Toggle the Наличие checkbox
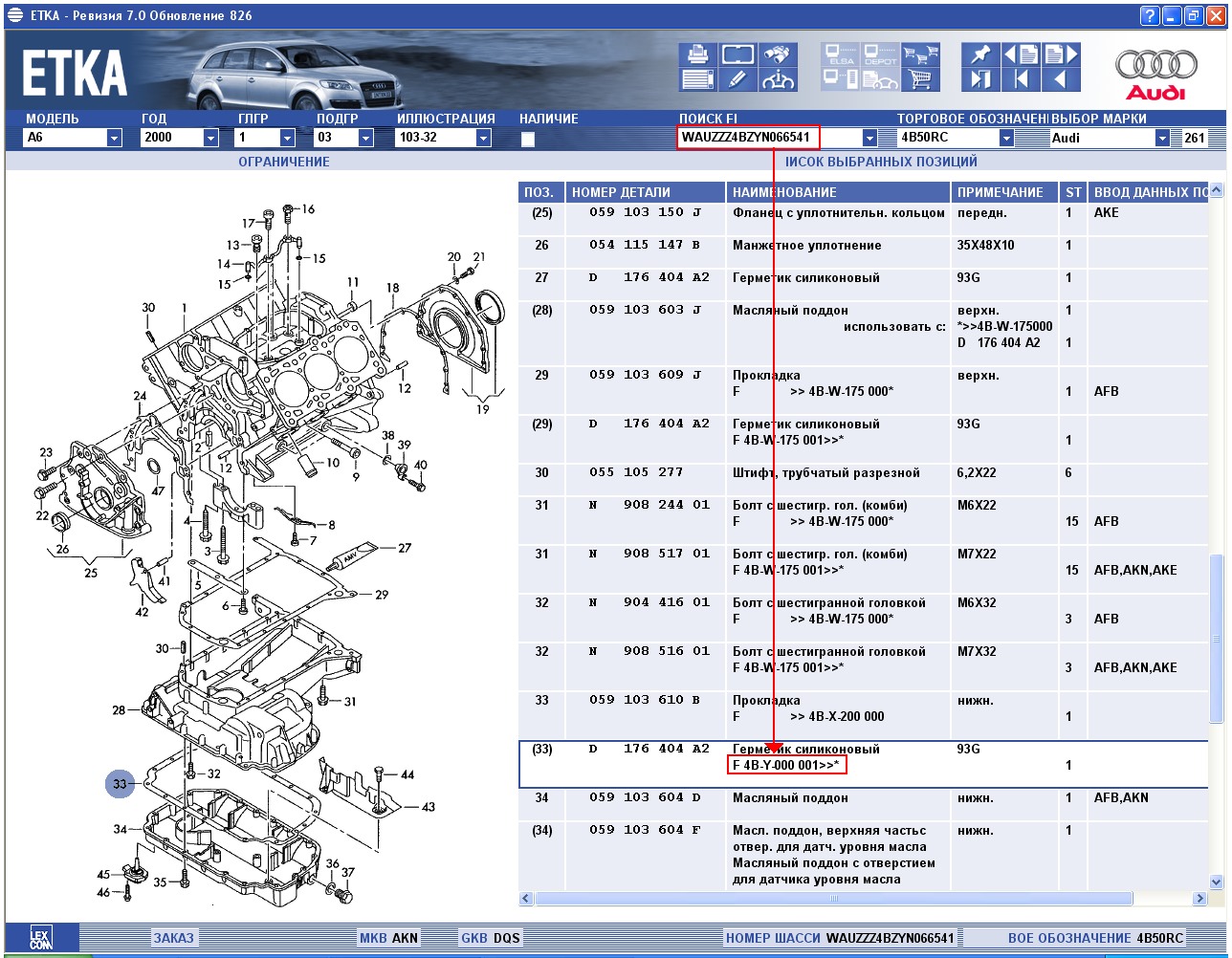The width and height of the screenshot is (1232, 958). click(x=527, y=139)
